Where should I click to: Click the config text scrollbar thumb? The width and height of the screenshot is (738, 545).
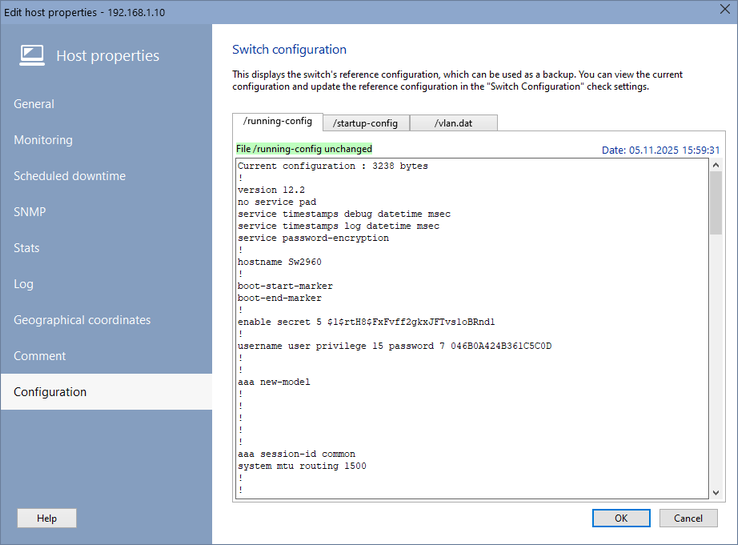(716, 203)
